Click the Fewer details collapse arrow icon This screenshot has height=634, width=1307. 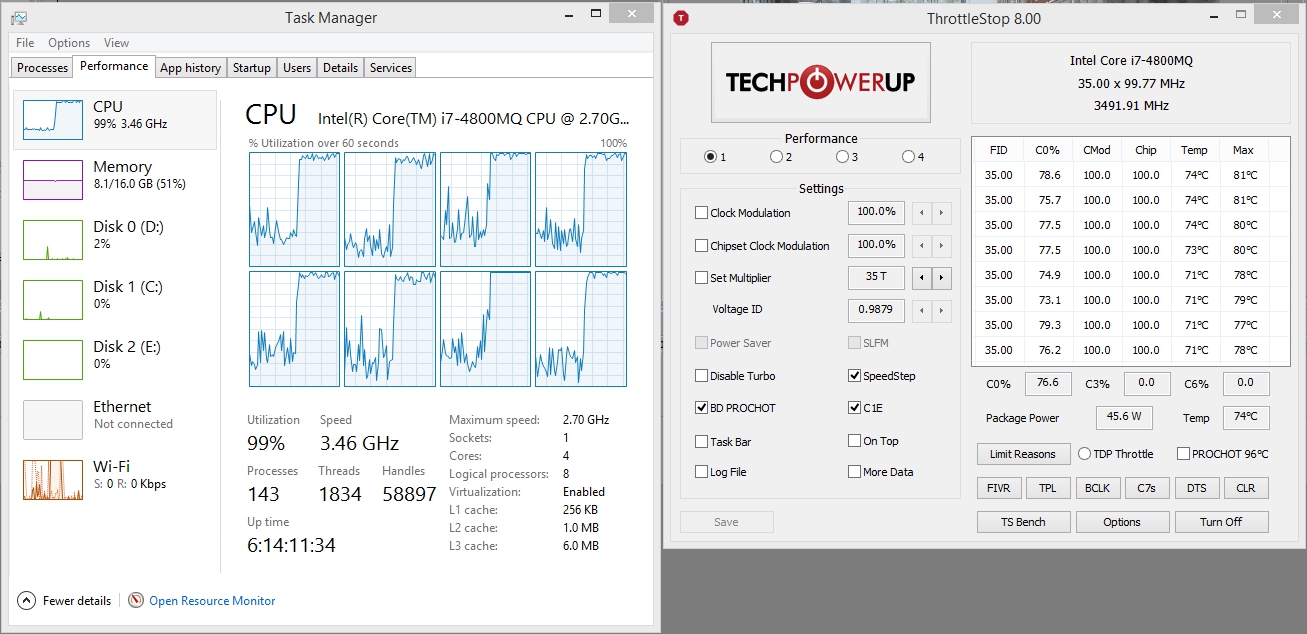click(26, 601)
